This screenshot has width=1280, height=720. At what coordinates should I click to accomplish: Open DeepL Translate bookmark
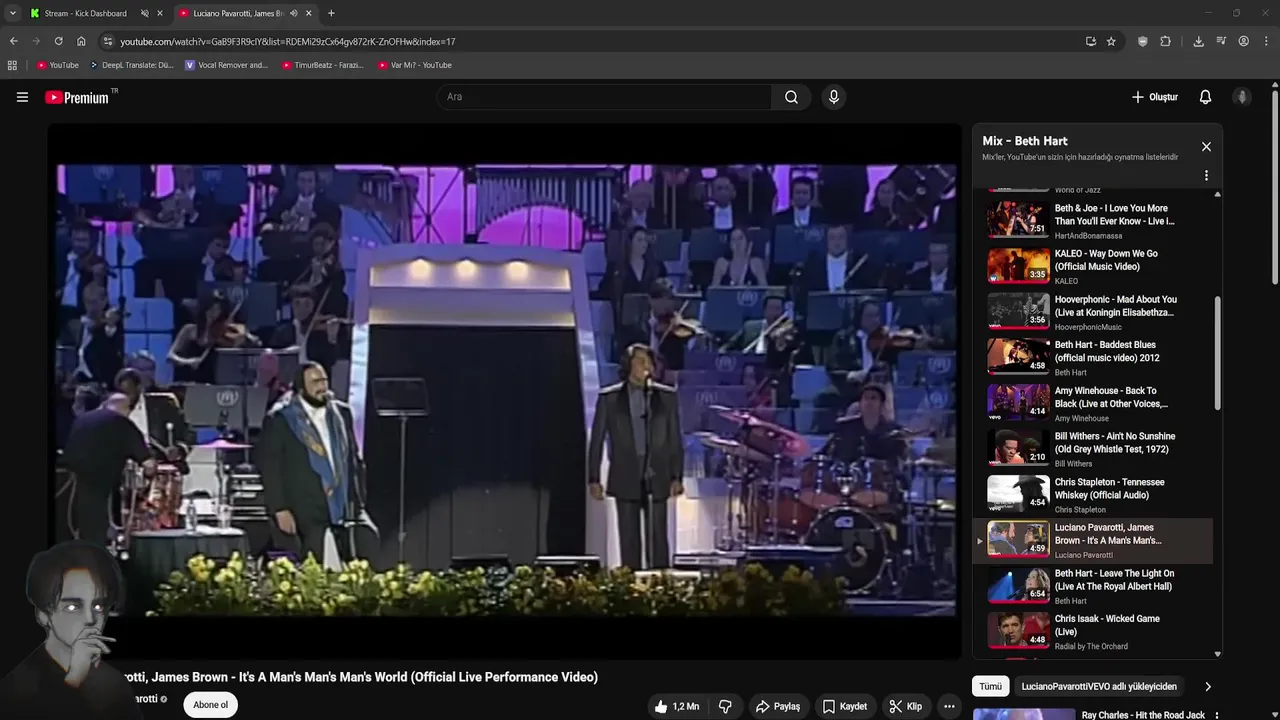[x=131, y=65]
